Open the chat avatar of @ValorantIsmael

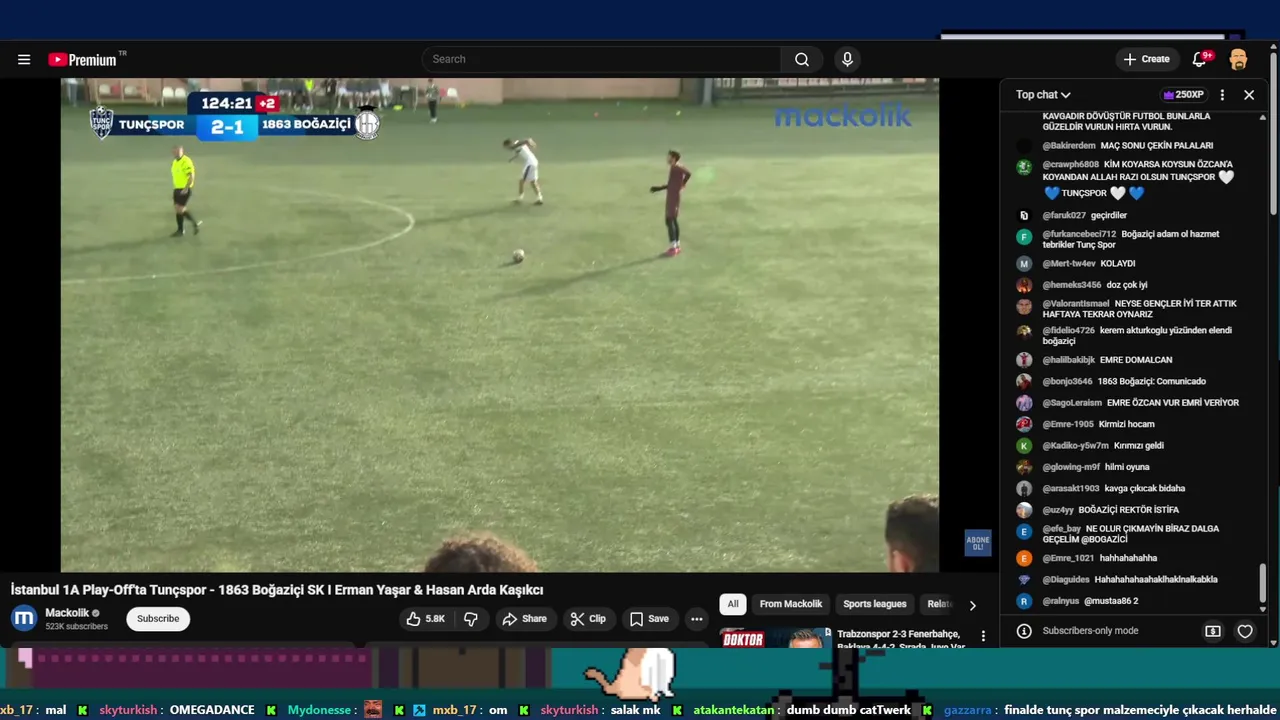pyautogui.click(x=1024, y=307)
